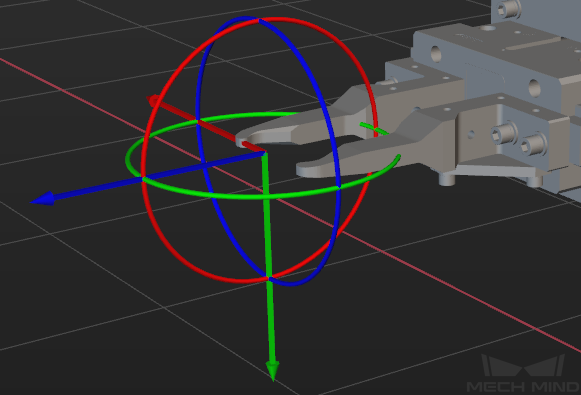The image size is (581, 395).
Task: Click where blue axis crosses the red ring
Action: click(142, 179)
